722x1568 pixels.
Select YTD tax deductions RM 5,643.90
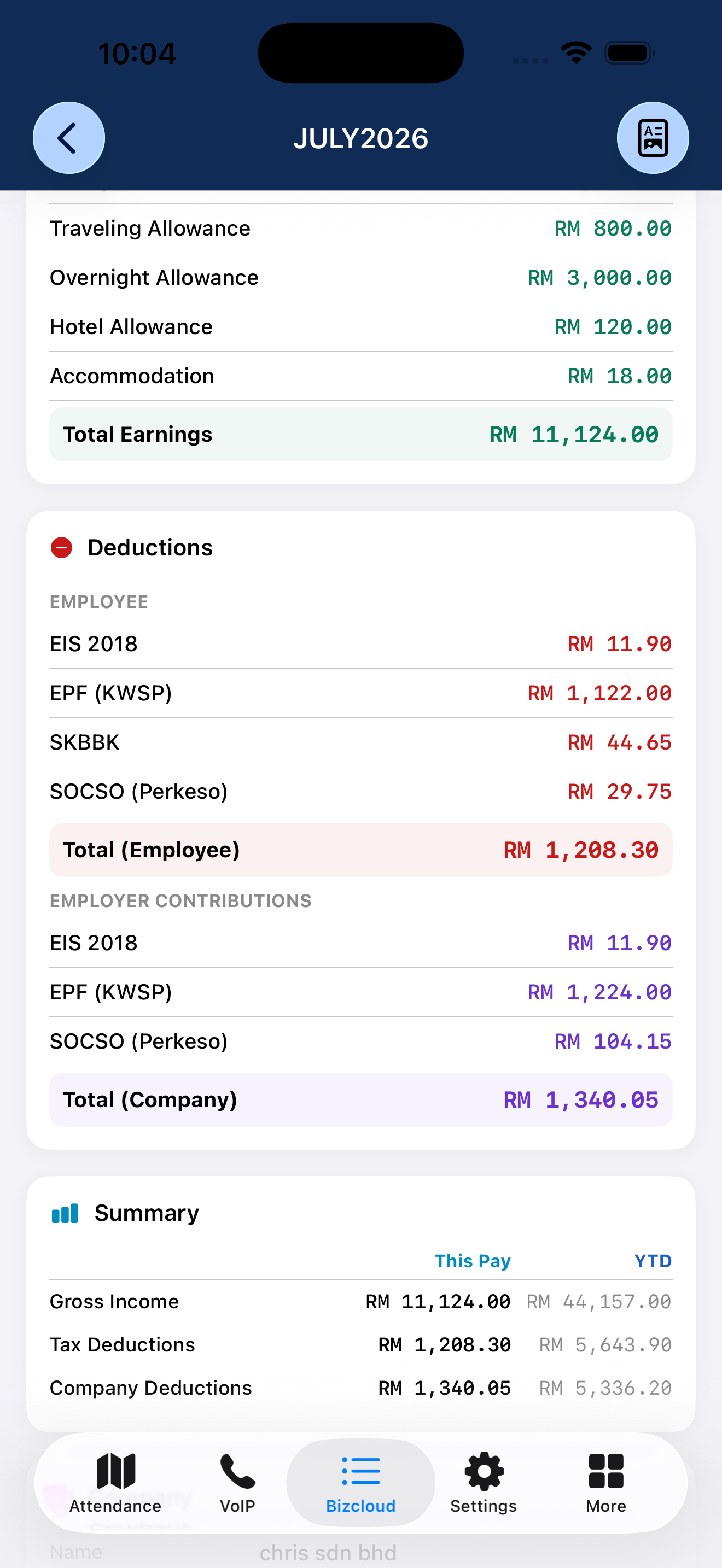(x=605, y=1344)
